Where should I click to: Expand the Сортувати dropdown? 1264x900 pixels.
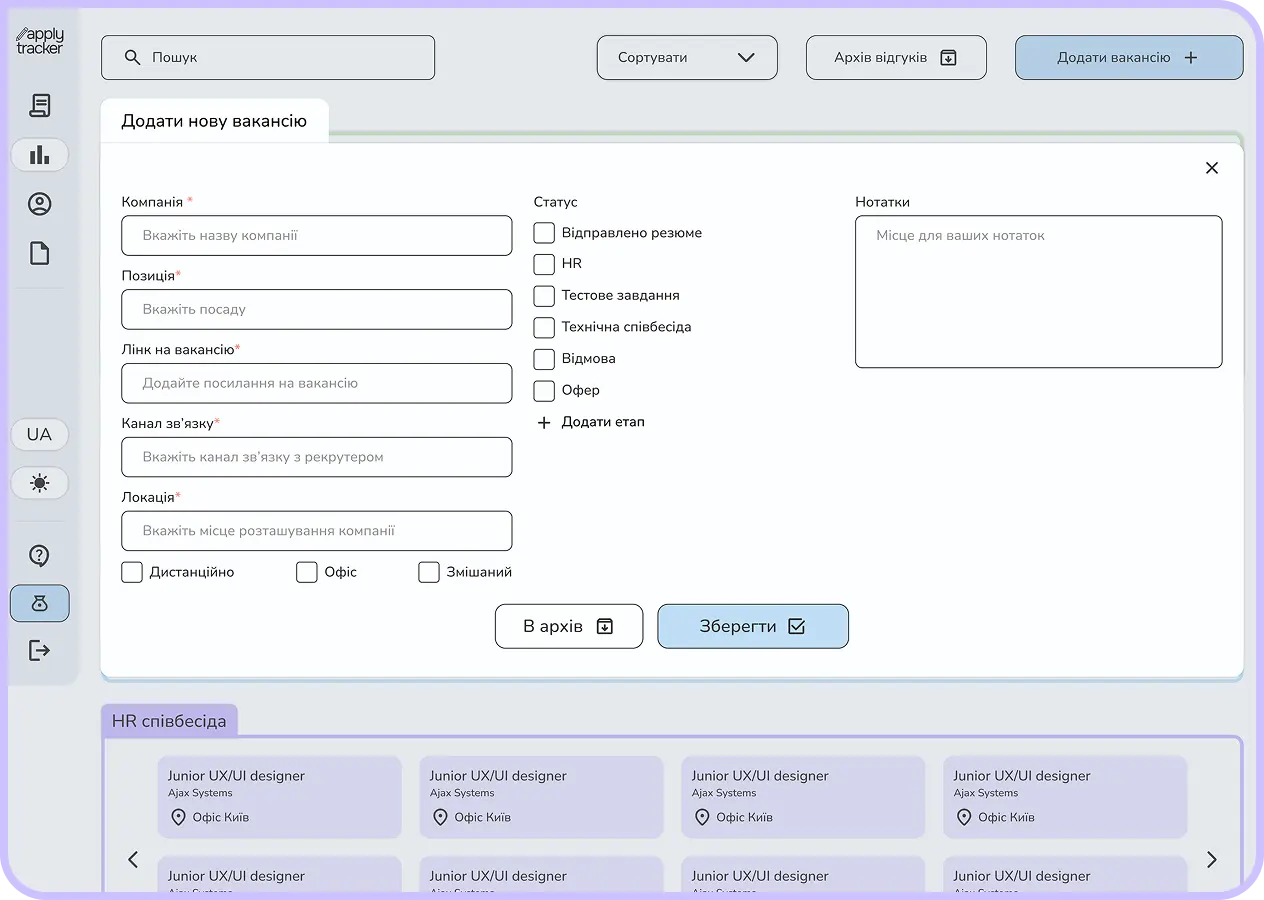687,58
